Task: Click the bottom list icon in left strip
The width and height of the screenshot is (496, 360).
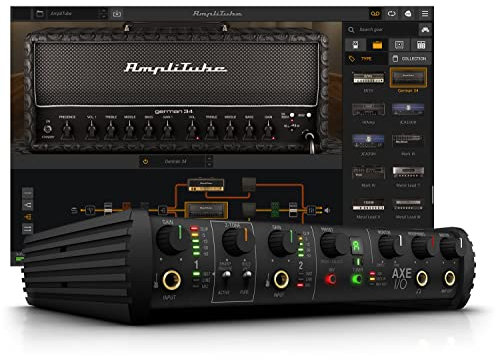Action: pos(28,229)
